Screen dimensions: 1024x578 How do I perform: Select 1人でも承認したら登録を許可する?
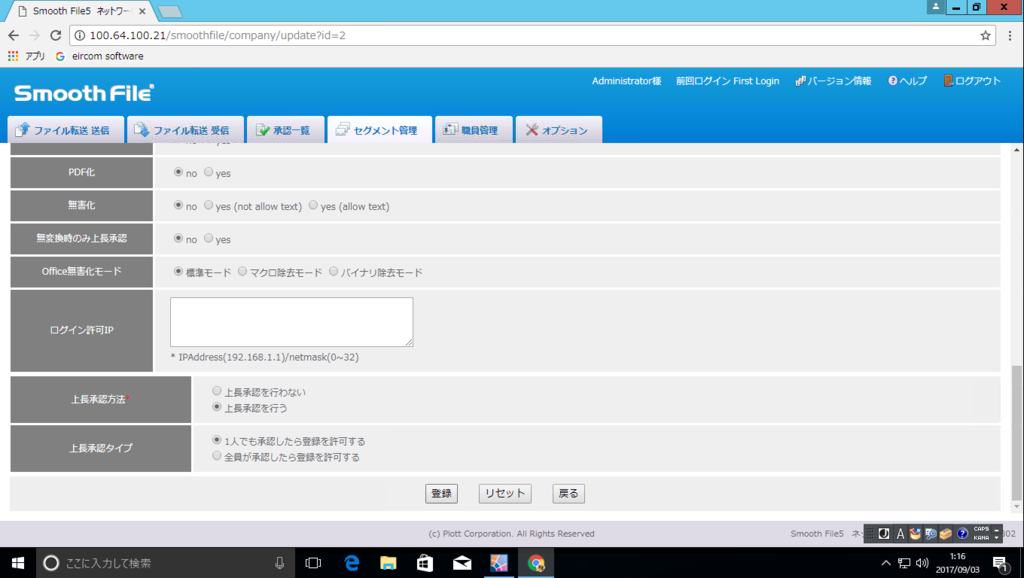point(217,440)
